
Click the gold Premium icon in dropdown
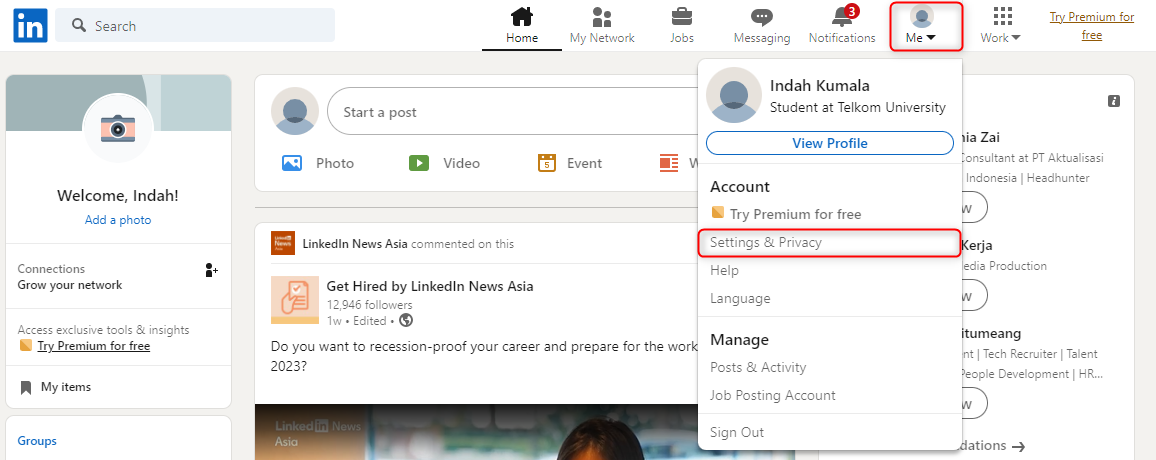(717, 213)
